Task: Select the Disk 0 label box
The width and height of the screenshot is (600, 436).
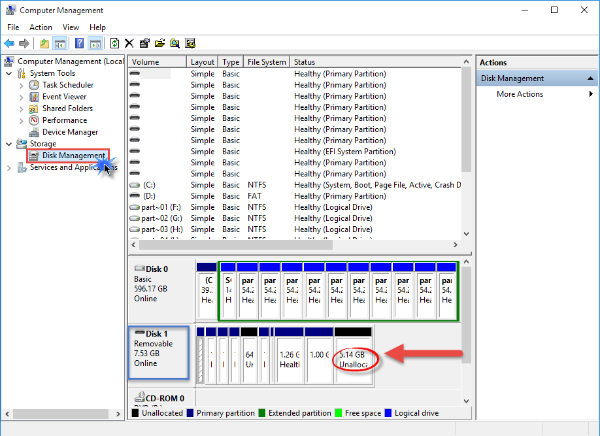Action: pos(161,291)
